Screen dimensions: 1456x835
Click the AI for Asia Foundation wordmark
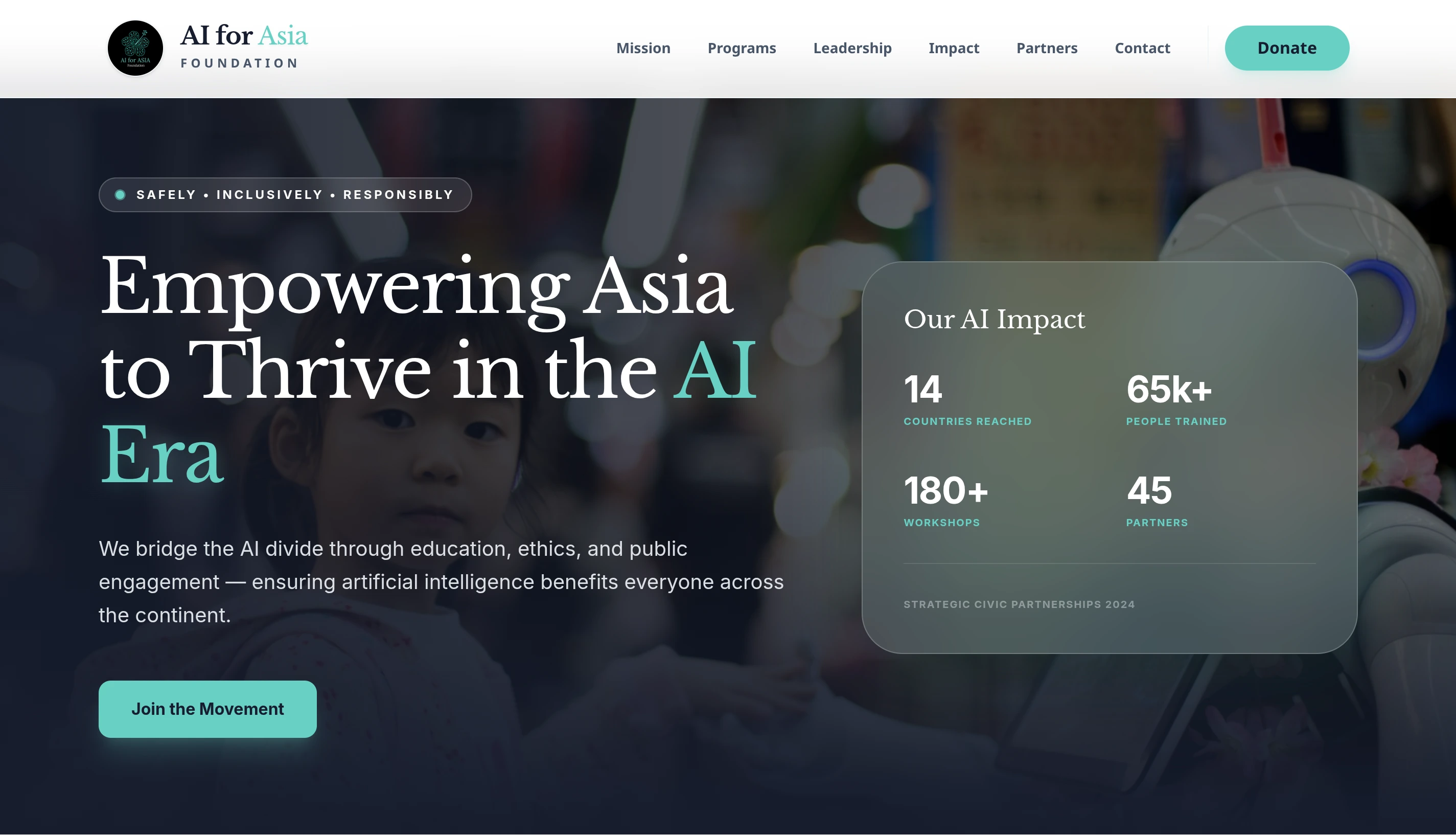[x=244, y=47]
